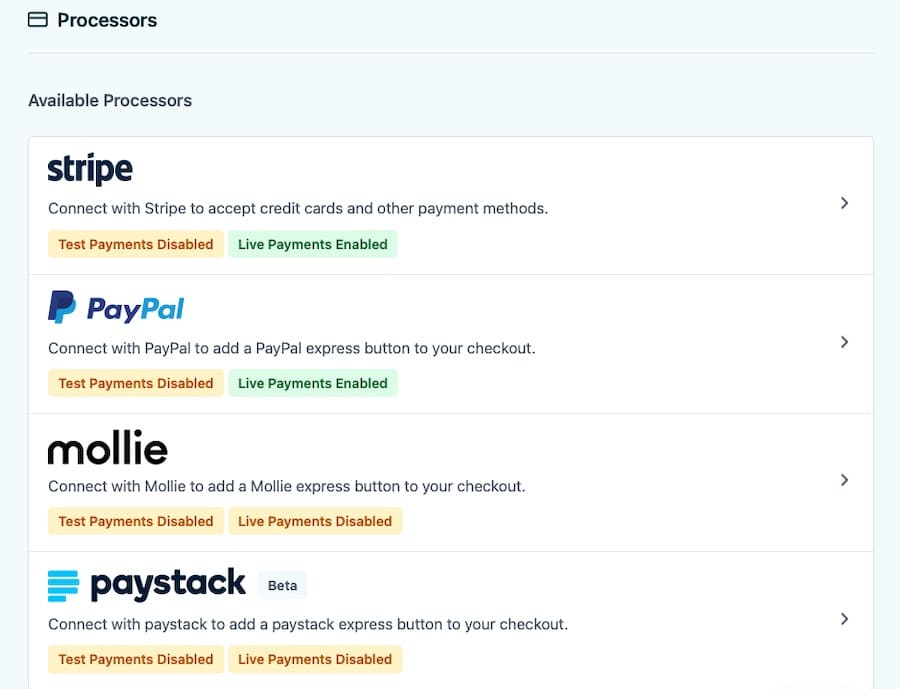Enable live payments for Mollie
900x689 pixels.
pos(315,520)
